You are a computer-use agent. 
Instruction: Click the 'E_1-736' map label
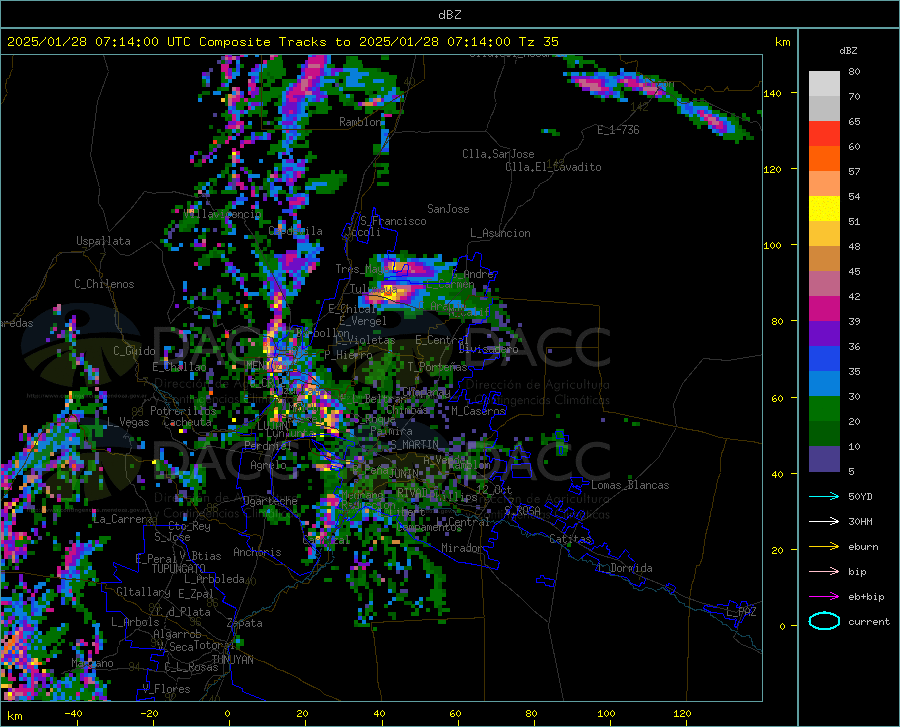pos(618,130)
